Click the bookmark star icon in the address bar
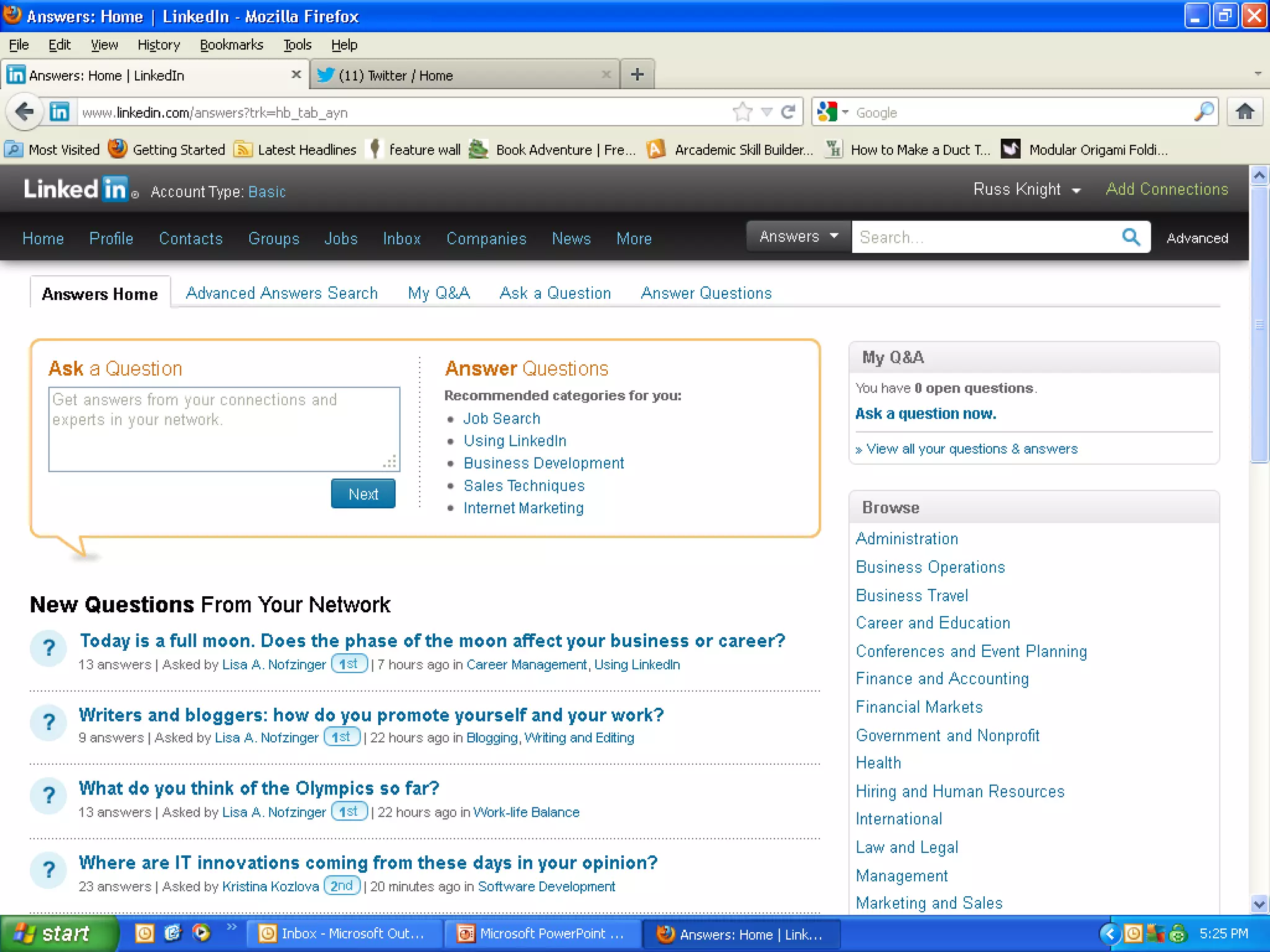1270x952 pixels. tap(742, 112)
